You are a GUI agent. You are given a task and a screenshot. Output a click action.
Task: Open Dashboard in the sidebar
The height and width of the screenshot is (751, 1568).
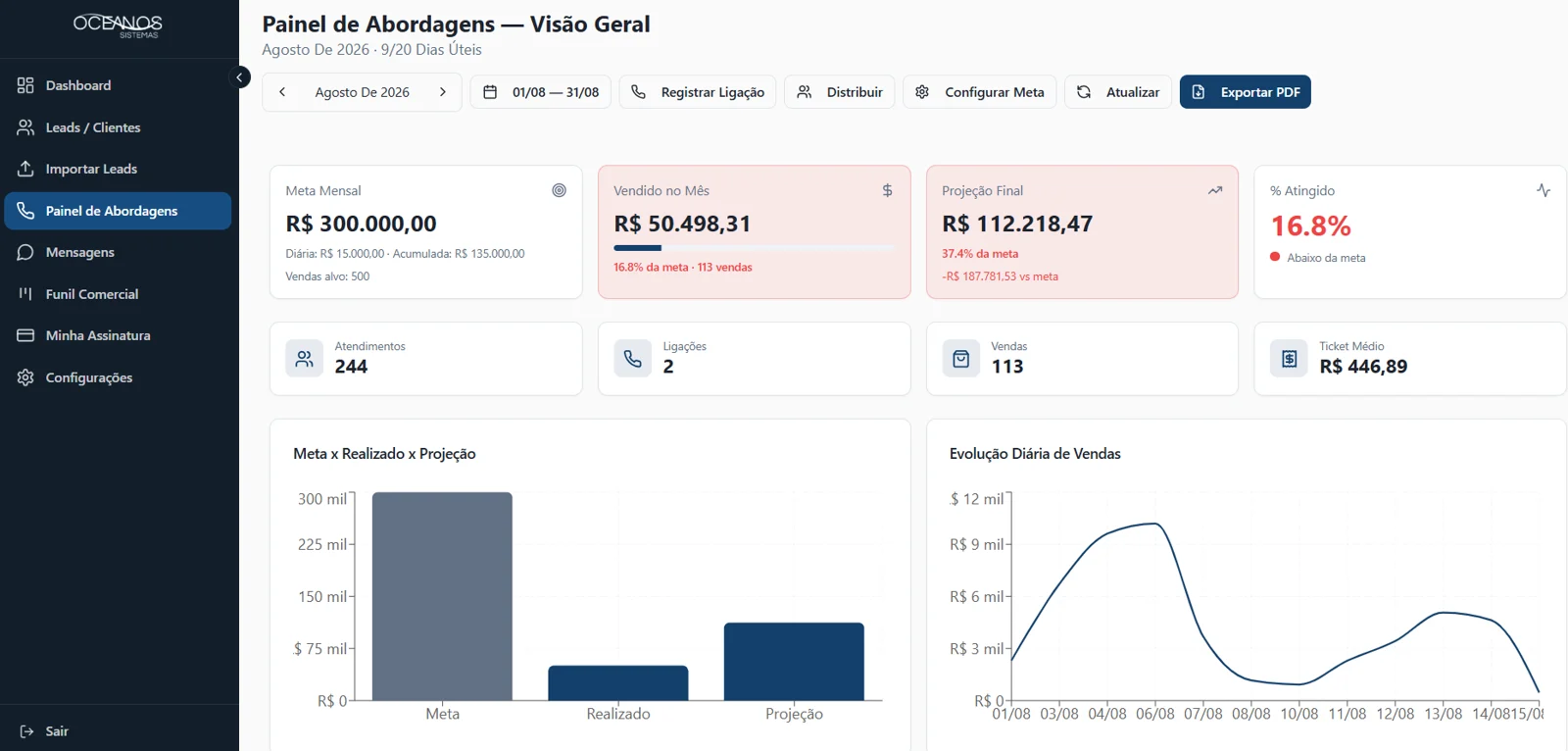pos(118,85)
